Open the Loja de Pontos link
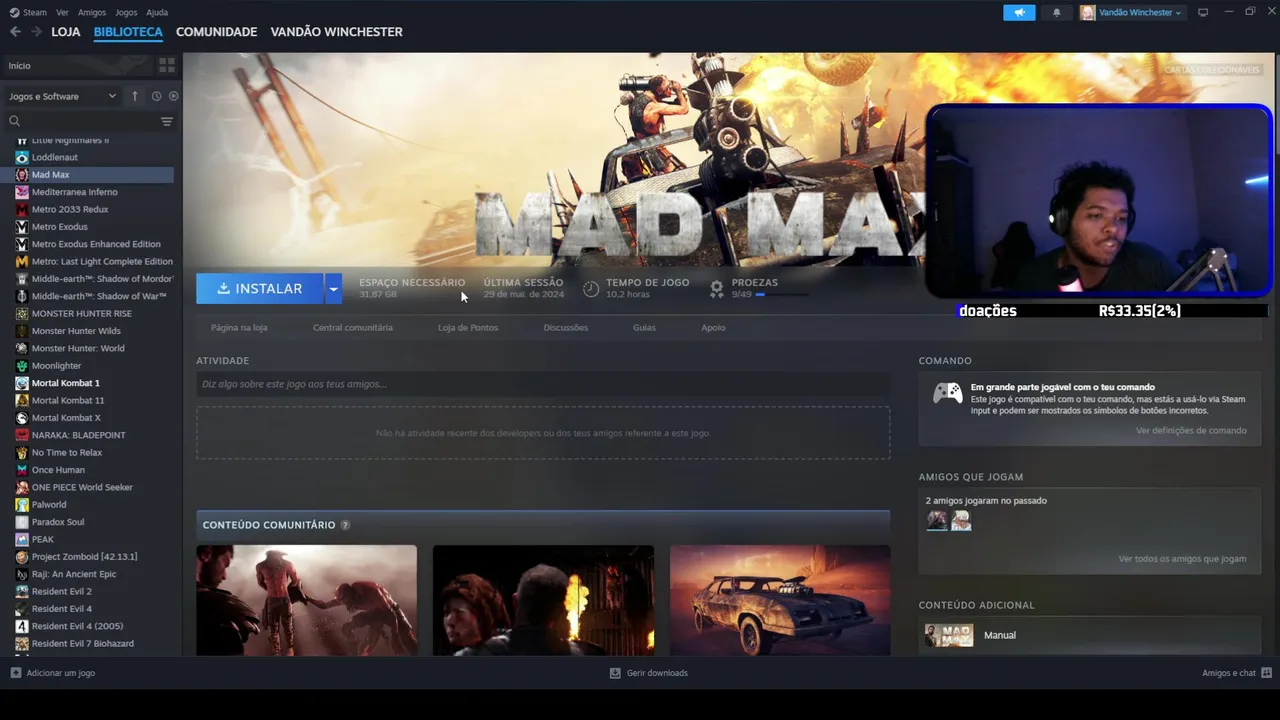 [468, 328]
